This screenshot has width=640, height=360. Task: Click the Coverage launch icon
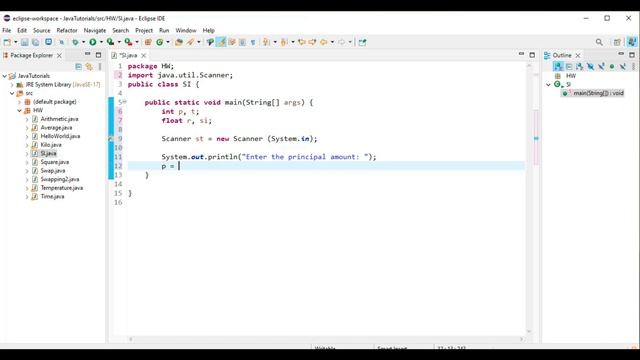click(x=110, y=42)
